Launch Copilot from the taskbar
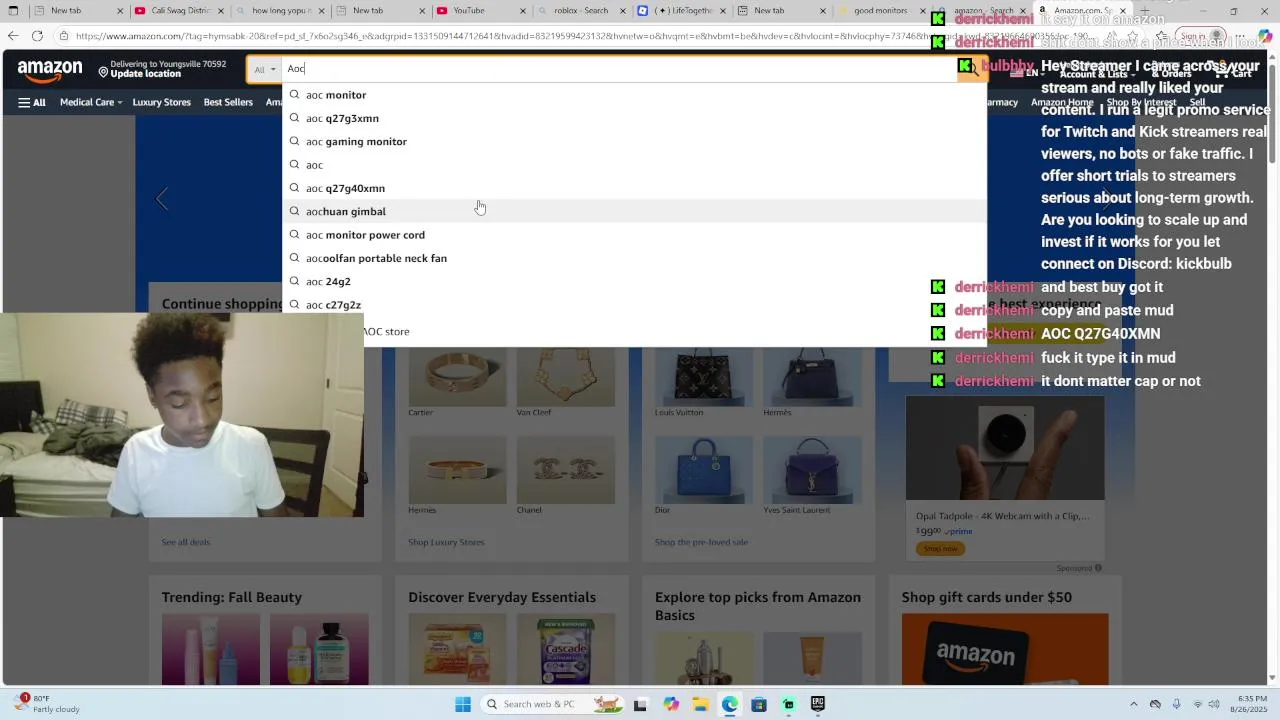Screen dimensions: 1280x720 [671, 704]
